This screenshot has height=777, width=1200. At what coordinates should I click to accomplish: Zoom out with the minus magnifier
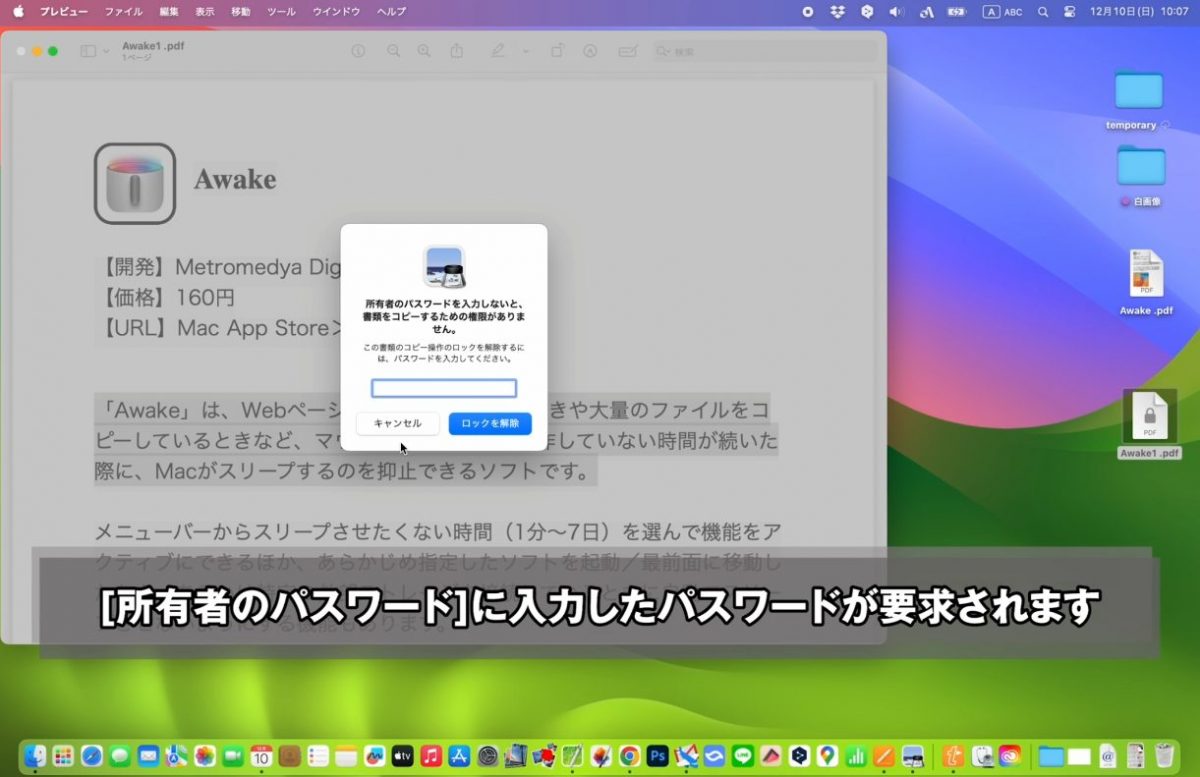click(x=394, y=51)
